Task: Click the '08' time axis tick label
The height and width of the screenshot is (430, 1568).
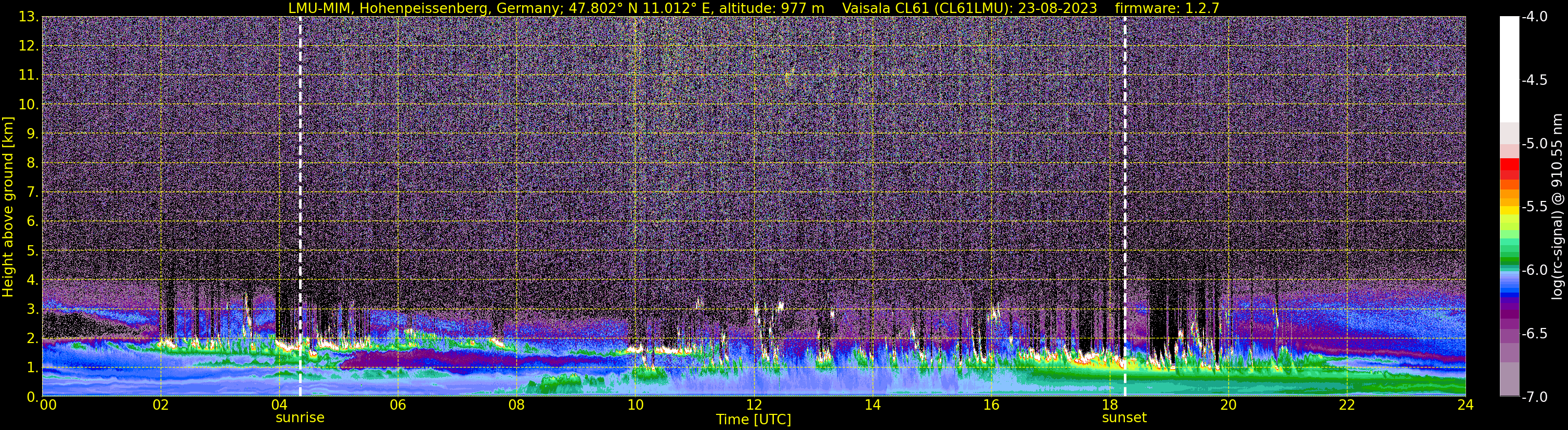Action: [x=517, y=405]
